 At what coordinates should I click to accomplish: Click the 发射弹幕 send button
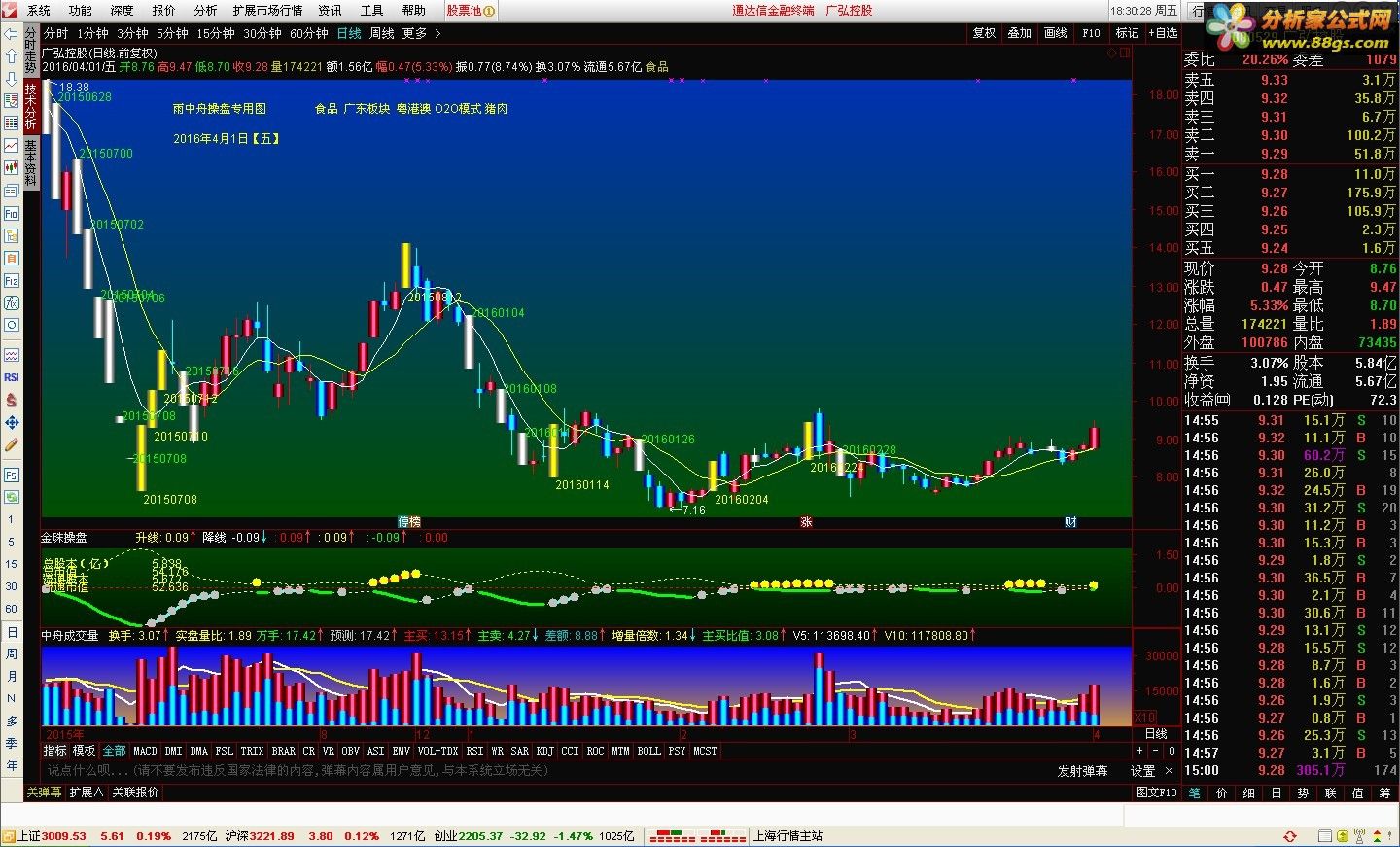coord(1083,771)
